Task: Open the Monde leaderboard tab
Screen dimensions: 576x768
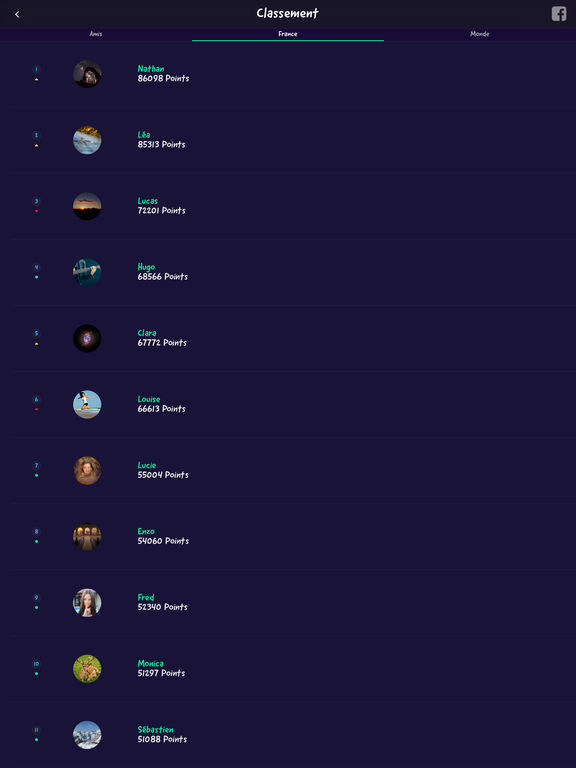Action: click(x=480, y=34)
